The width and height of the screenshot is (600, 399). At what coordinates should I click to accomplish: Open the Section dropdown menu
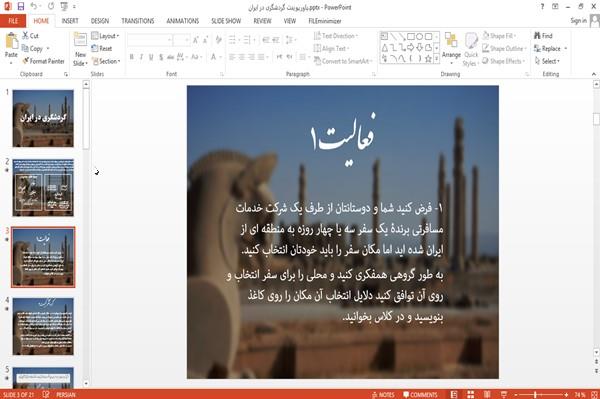[x=106, y=61]
